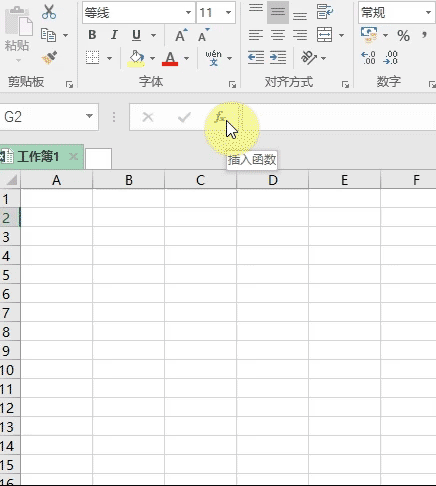Open clipboard group dialog launcher

69,85
